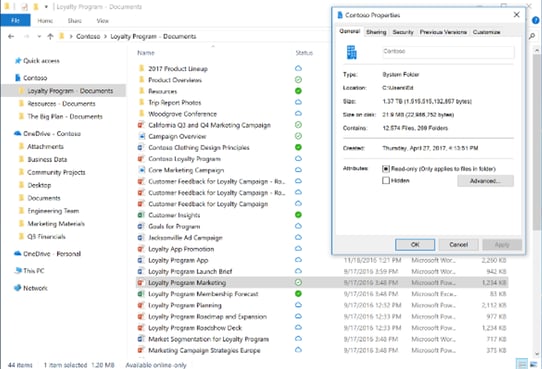542x369 pixels.
Task: Select The Big Plan - Documents
Action: click(65, 116)
